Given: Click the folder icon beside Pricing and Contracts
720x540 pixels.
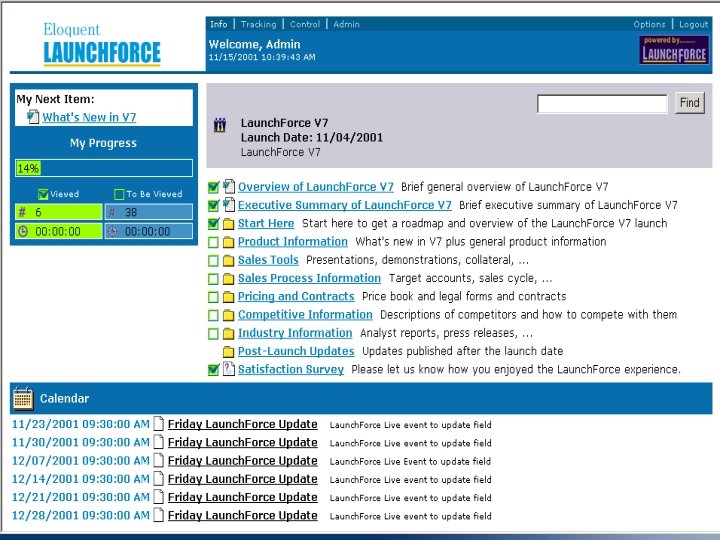Looking at the screenshot, I should coord(228,297).
